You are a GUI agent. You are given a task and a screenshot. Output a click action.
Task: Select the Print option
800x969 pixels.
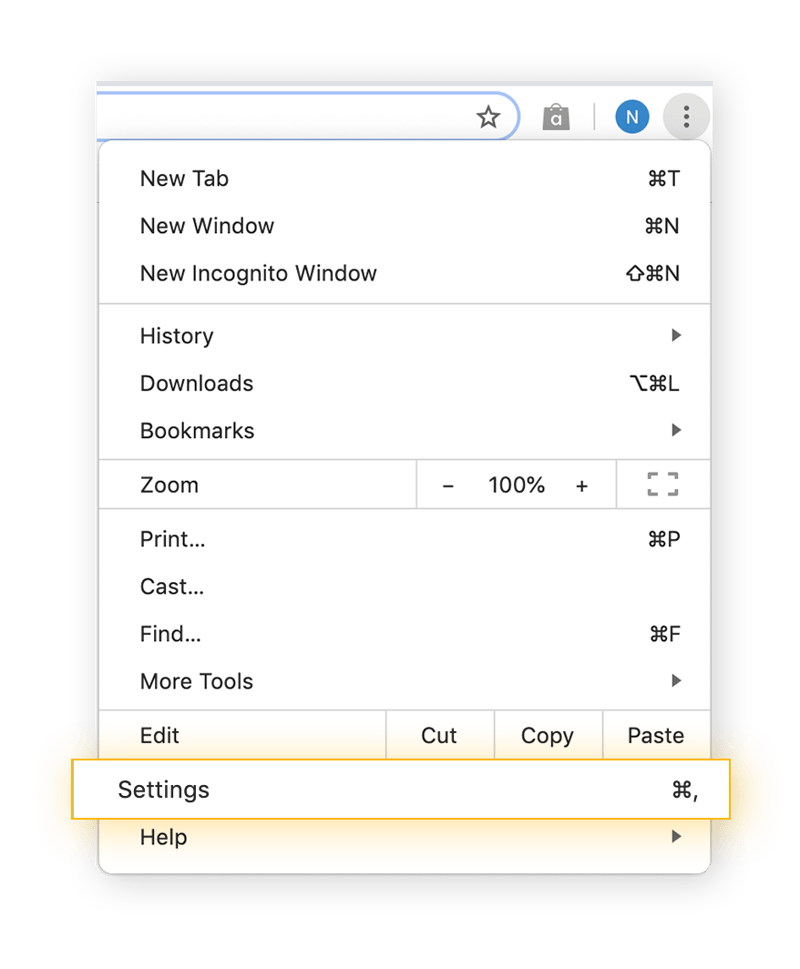172,538
